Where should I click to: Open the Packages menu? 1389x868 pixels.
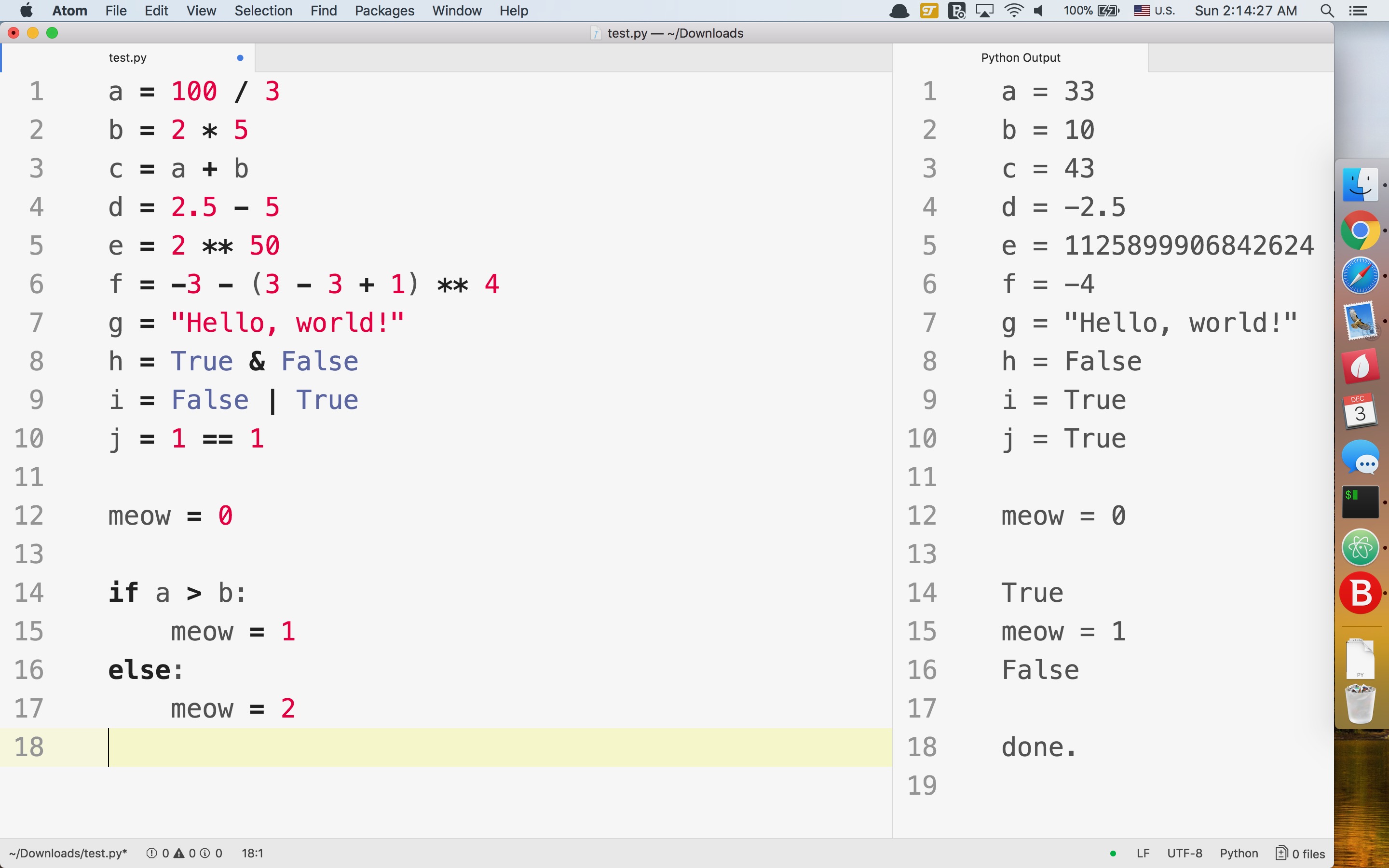384,11
